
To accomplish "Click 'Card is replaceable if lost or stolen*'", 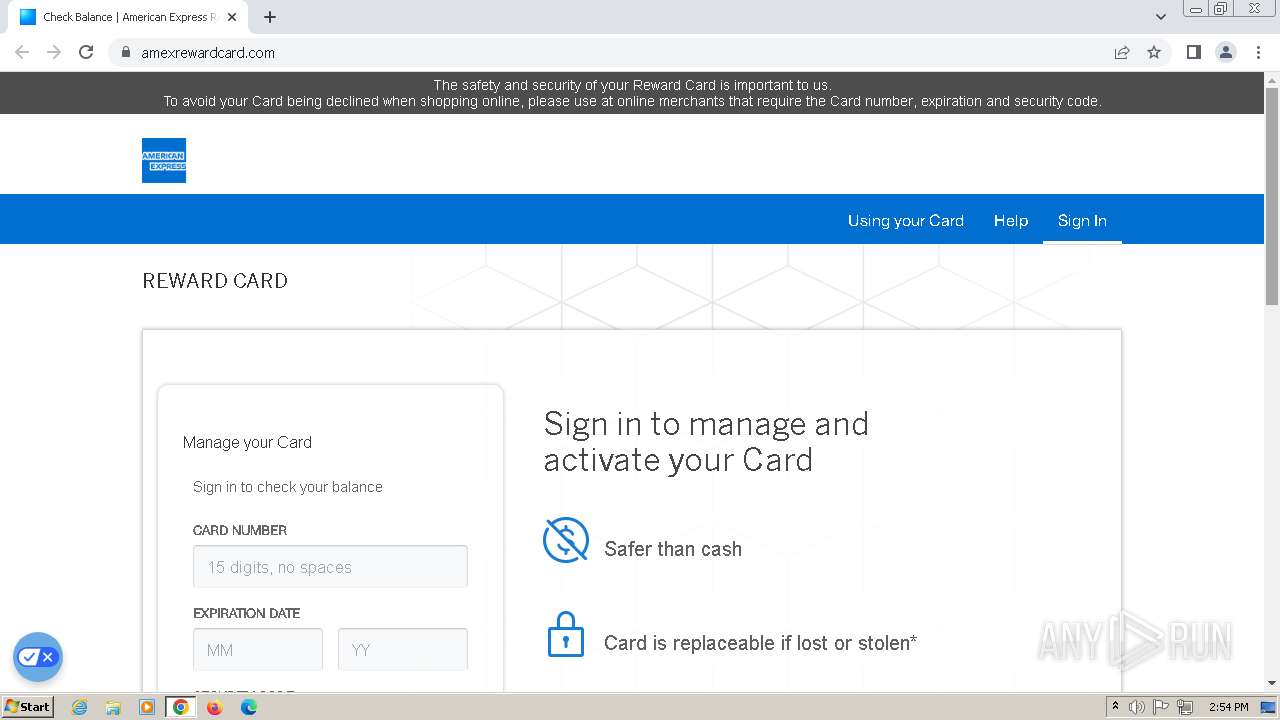I will (x=760, y=643).
